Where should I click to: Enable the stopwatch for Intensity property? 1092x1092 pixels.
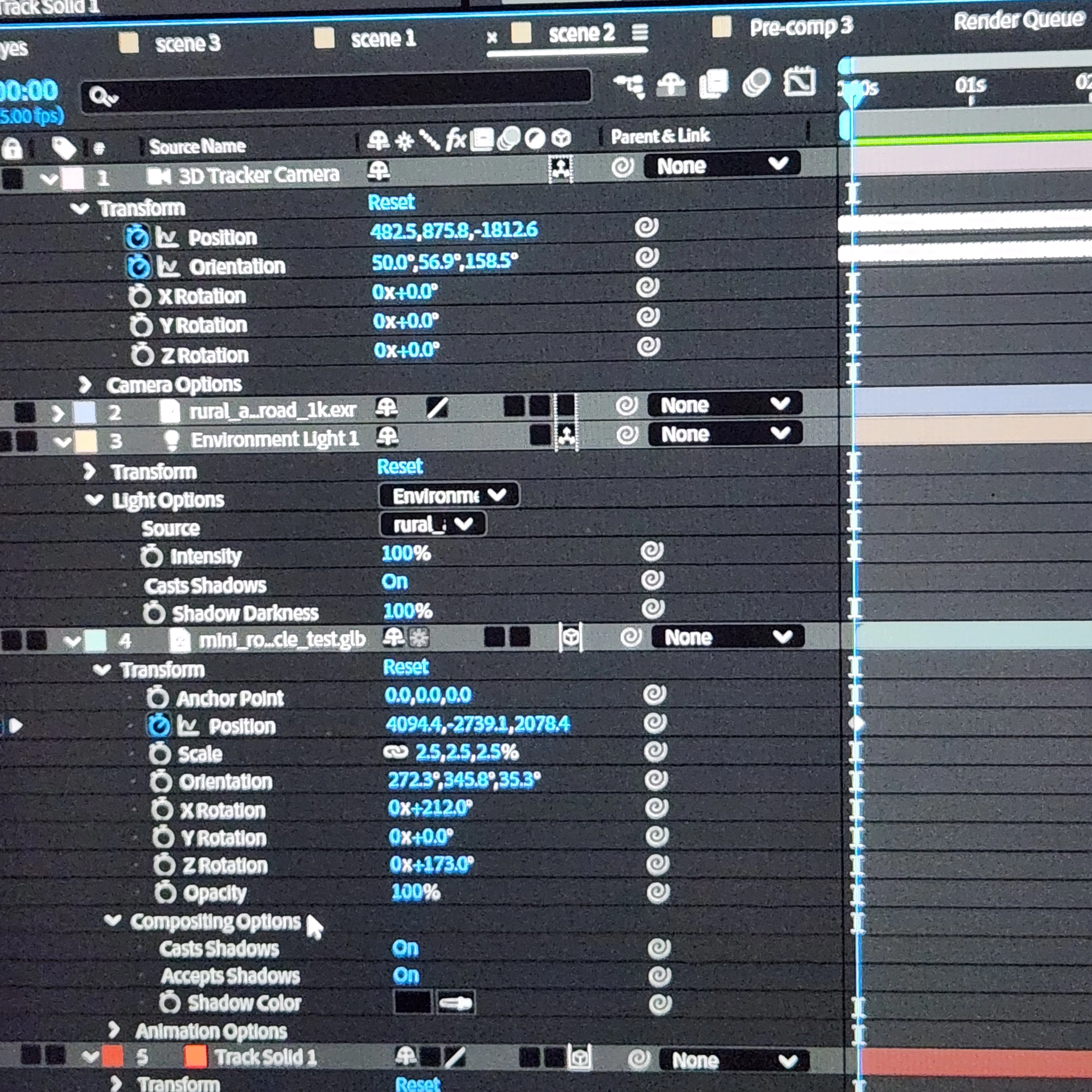151,556
